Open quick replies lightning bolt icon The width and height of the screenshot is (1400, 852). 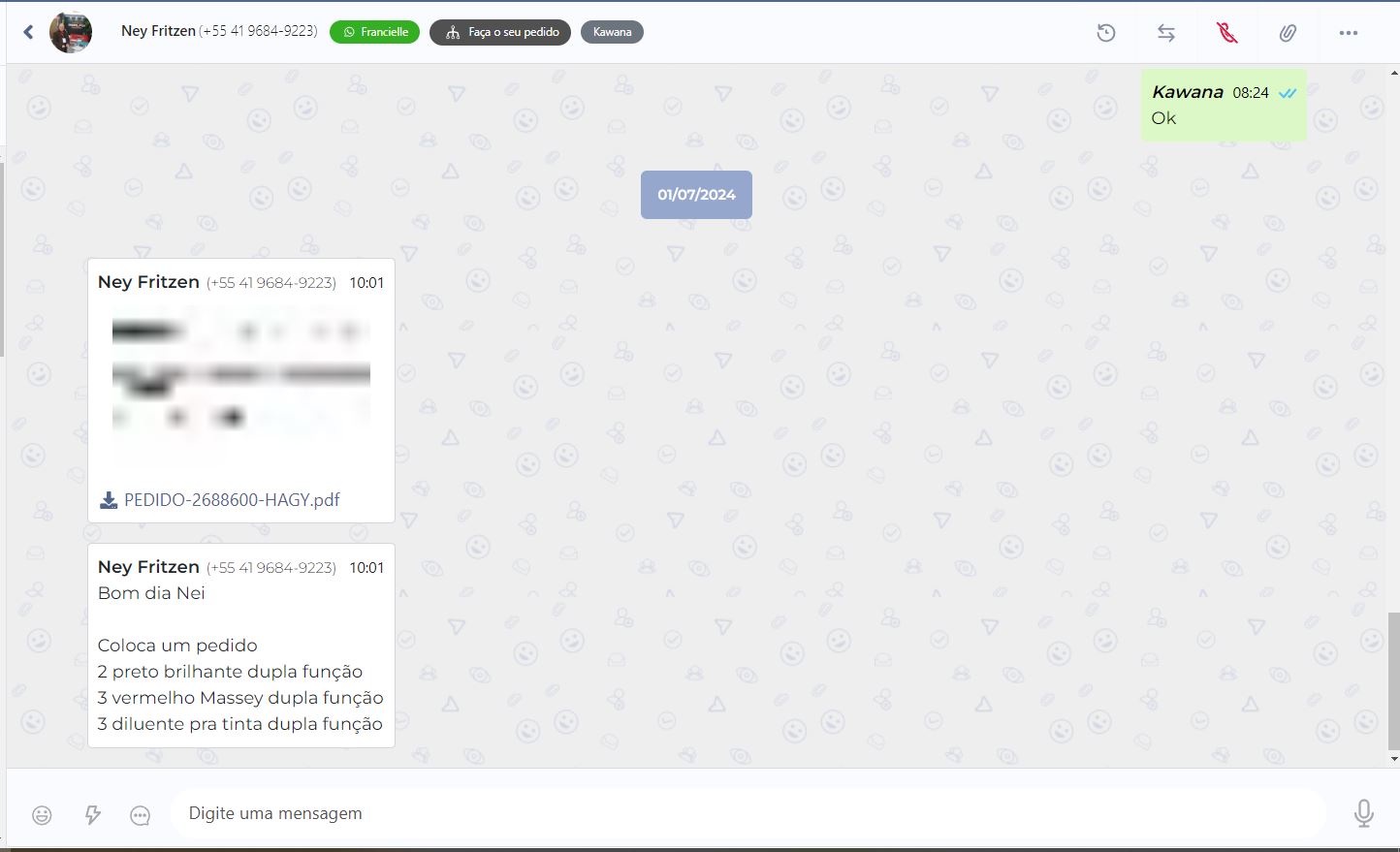click(93, 815)
